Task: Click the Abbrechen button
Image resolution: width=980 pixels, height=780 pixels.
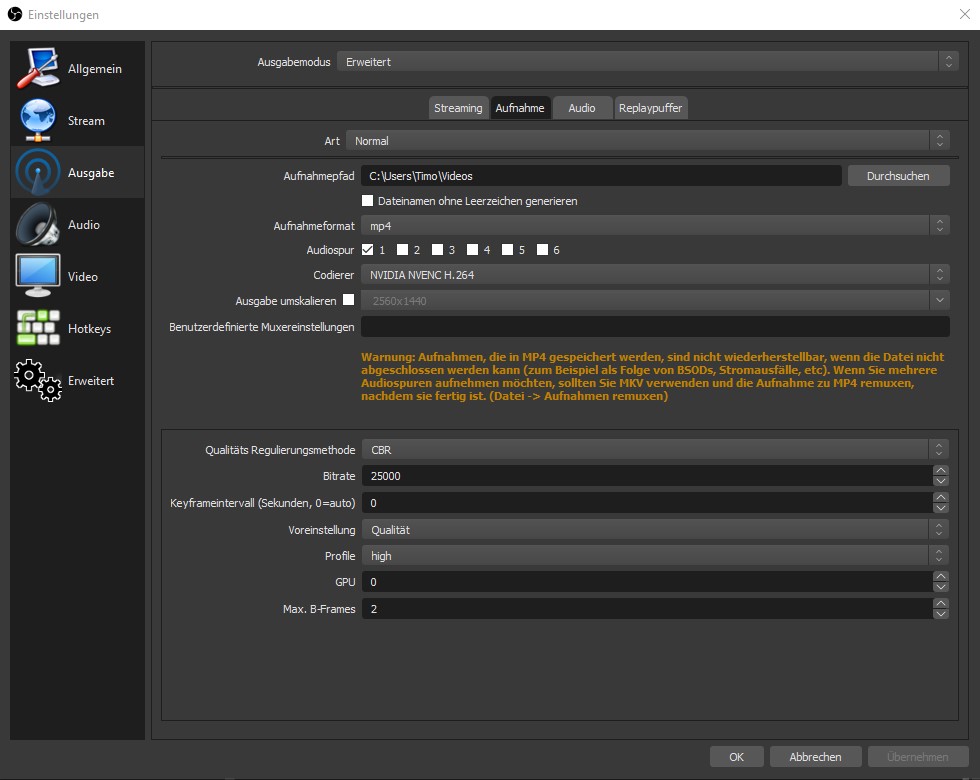Action: [x=815, y=756]
